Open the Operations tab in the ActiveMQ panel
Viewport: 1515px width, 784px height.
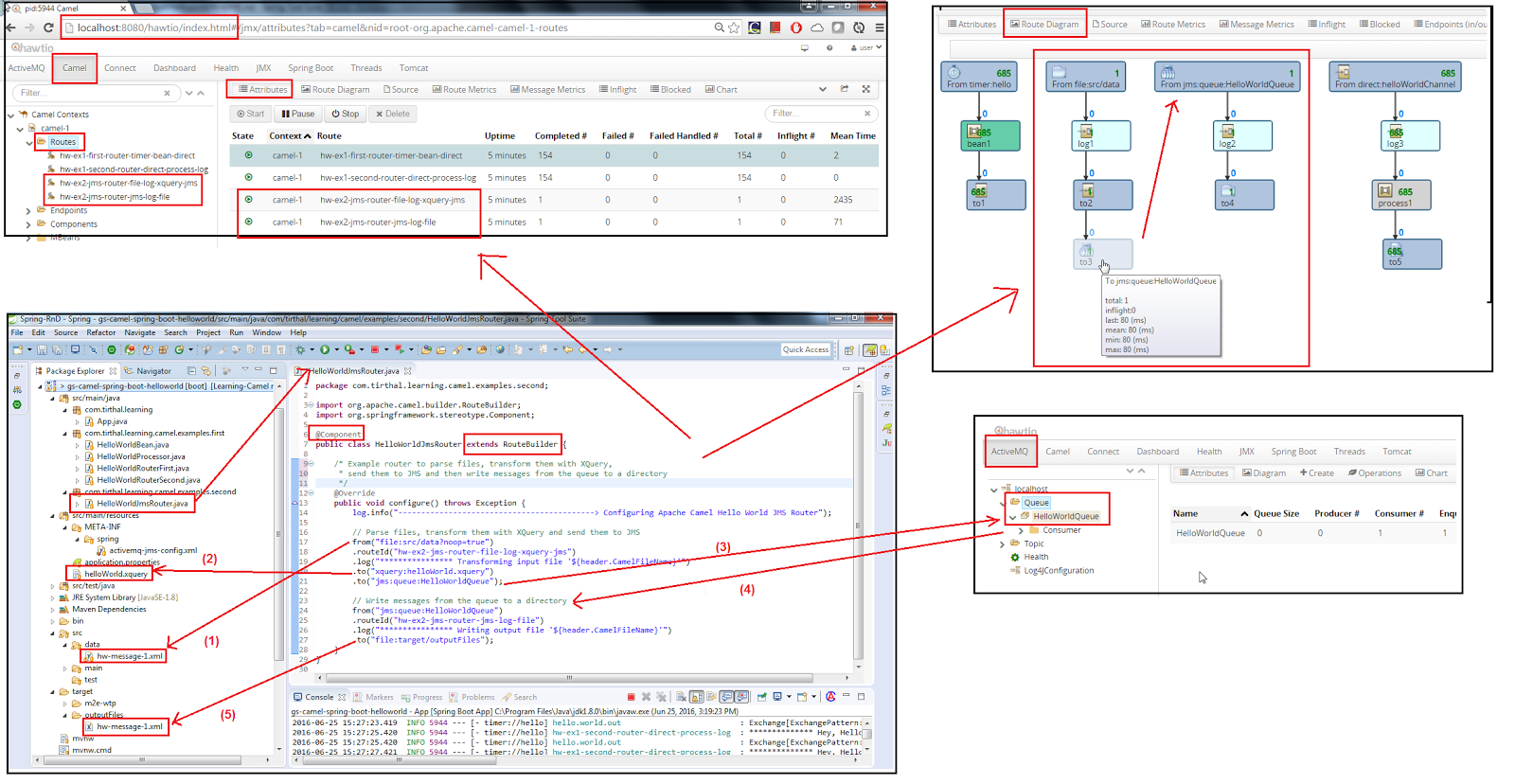coord(1374,473)
